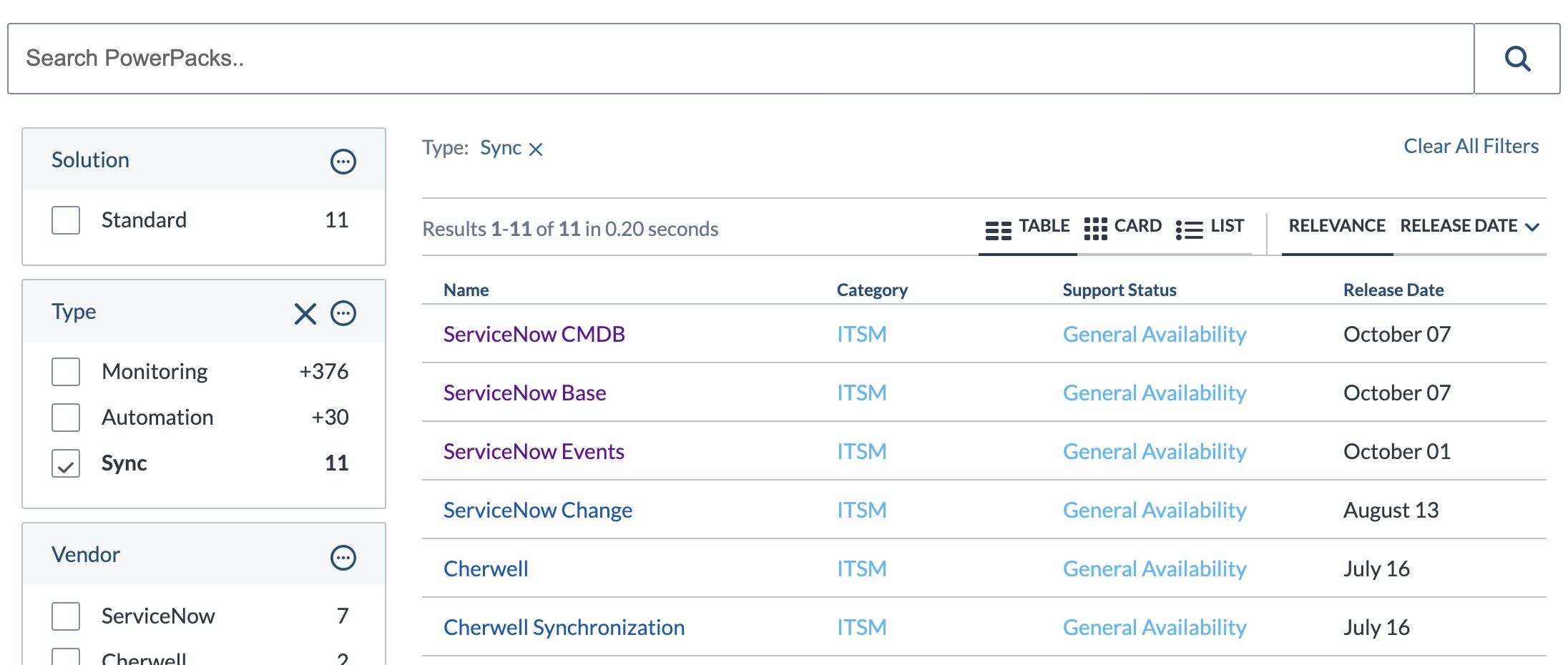Open the ServiceNow CMDB PowerPack
The width and height of the screenshot is (1568, 665).
534,335
